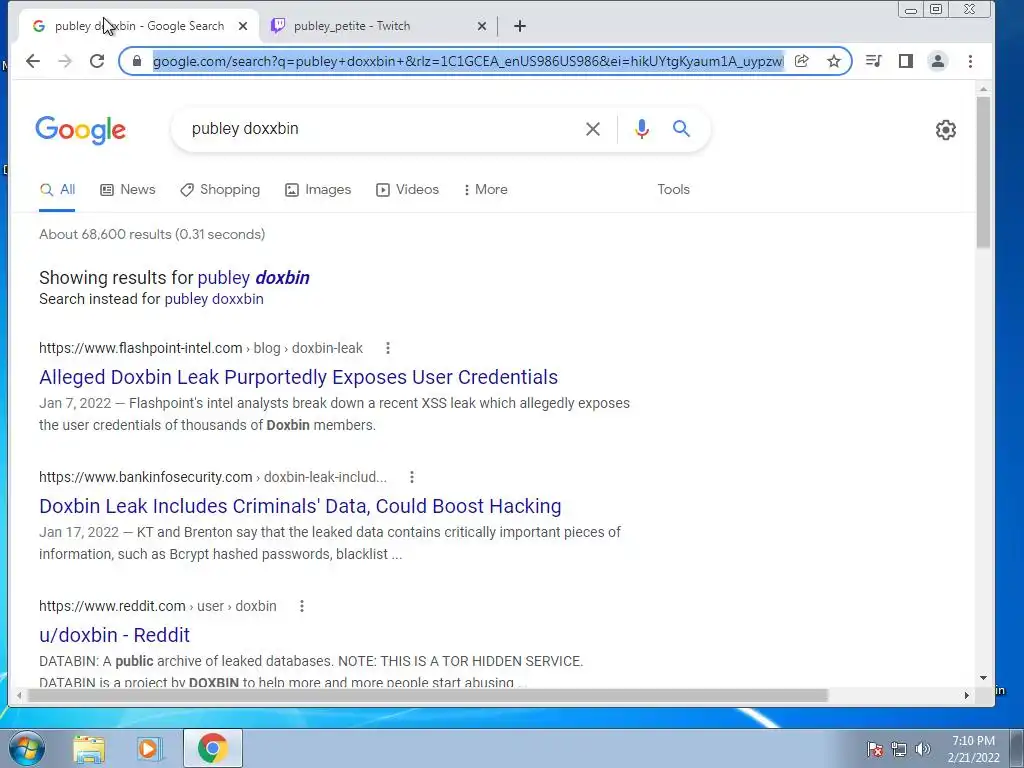The image size is (1024, 768).
Task: Select the Google Search browser tab
Action: (x=138, y=26)
